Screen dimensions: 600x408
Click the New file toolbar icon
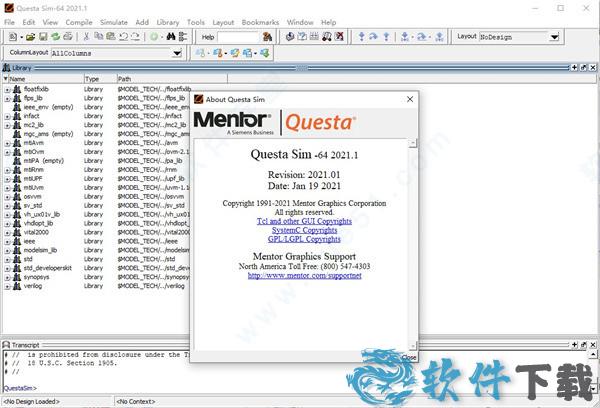(x=13, y=37)
